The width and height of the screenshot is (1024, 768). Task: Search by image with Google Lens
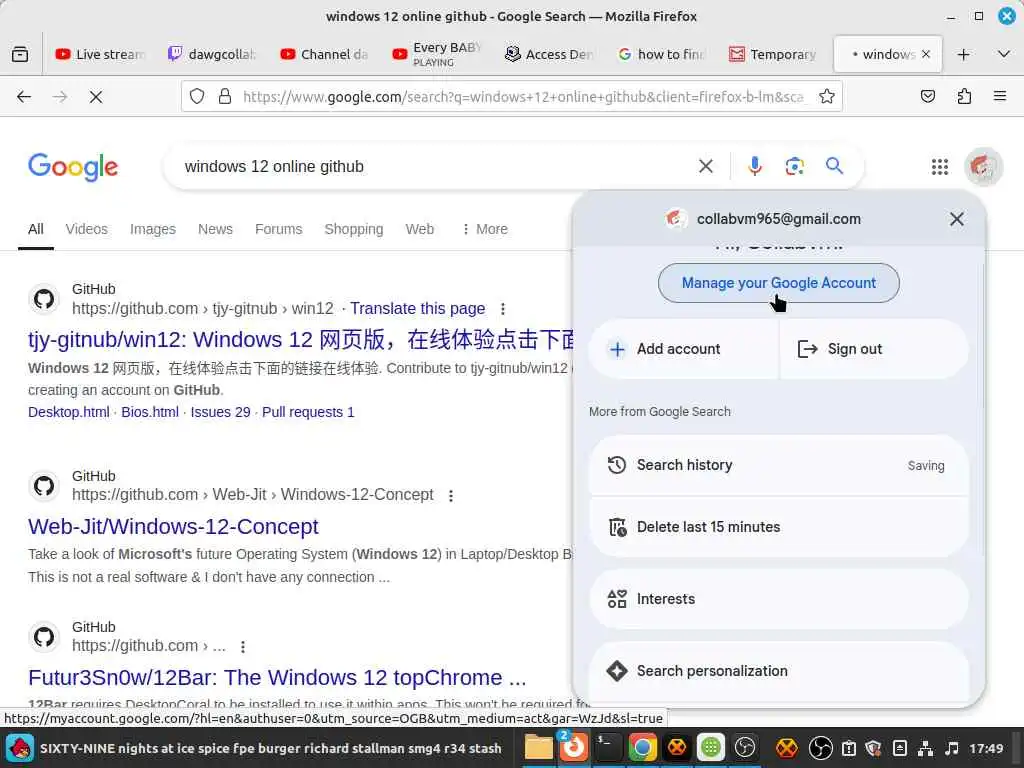coord(794,167)
